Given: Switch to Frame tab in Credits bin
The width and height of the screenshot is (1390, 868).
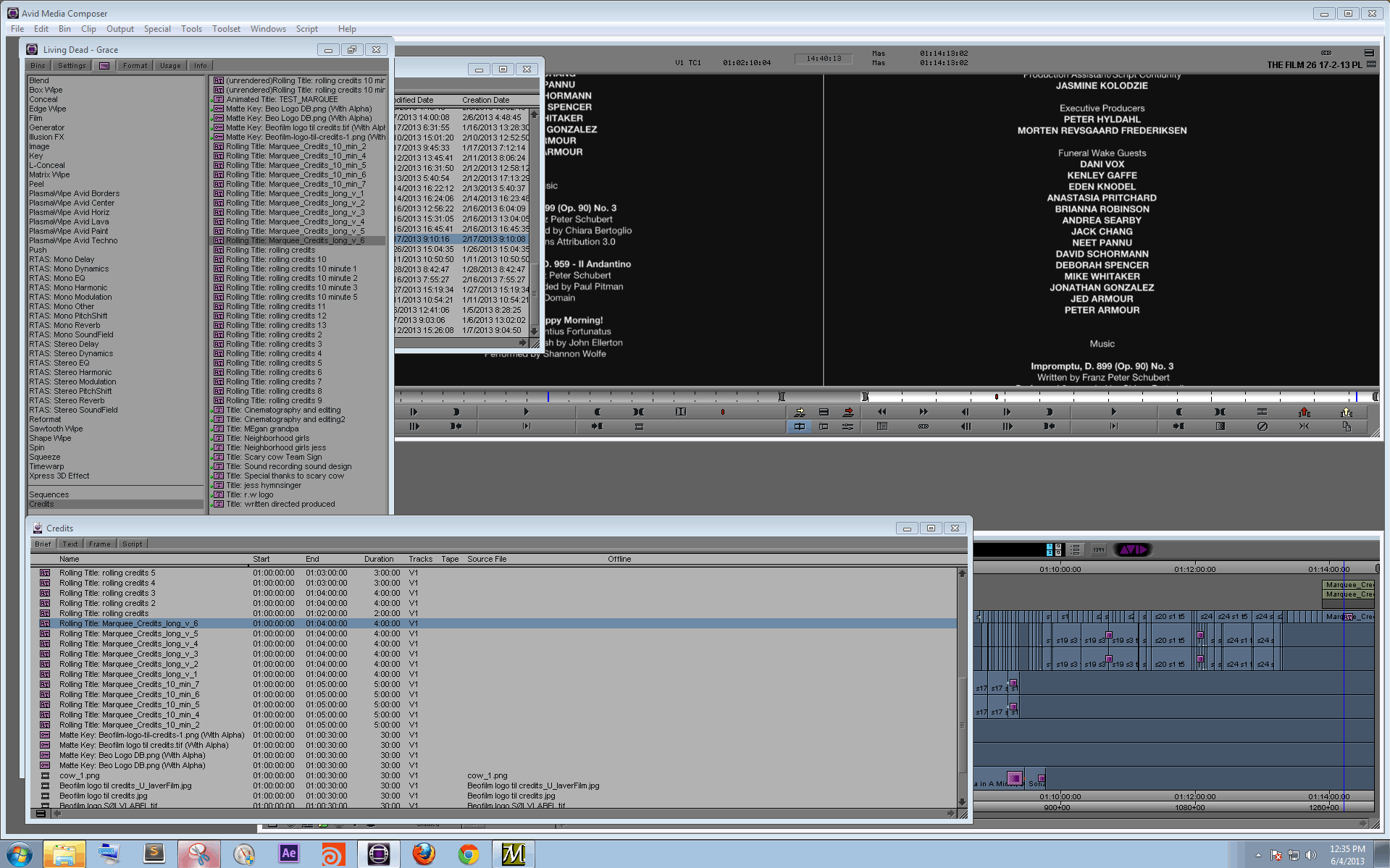Looking at the screenshot, I should click(100, 544).
